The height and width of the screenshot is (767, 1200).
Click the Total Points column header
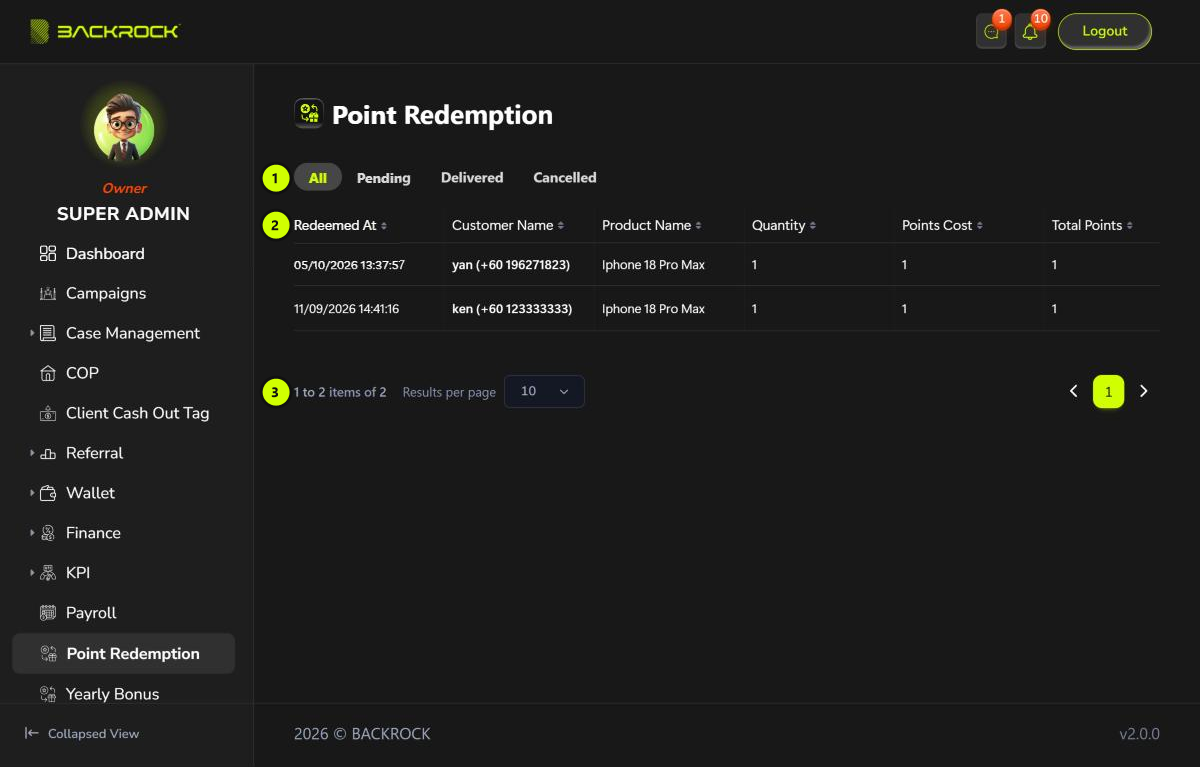click(x=1087, y=226)
